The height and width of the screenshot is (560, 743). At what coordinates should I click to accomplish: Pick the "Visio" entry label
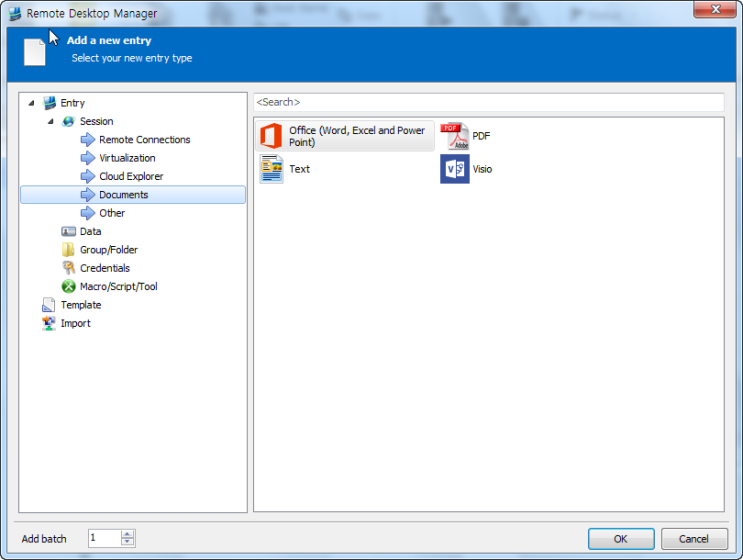click(x=482, y=169)
